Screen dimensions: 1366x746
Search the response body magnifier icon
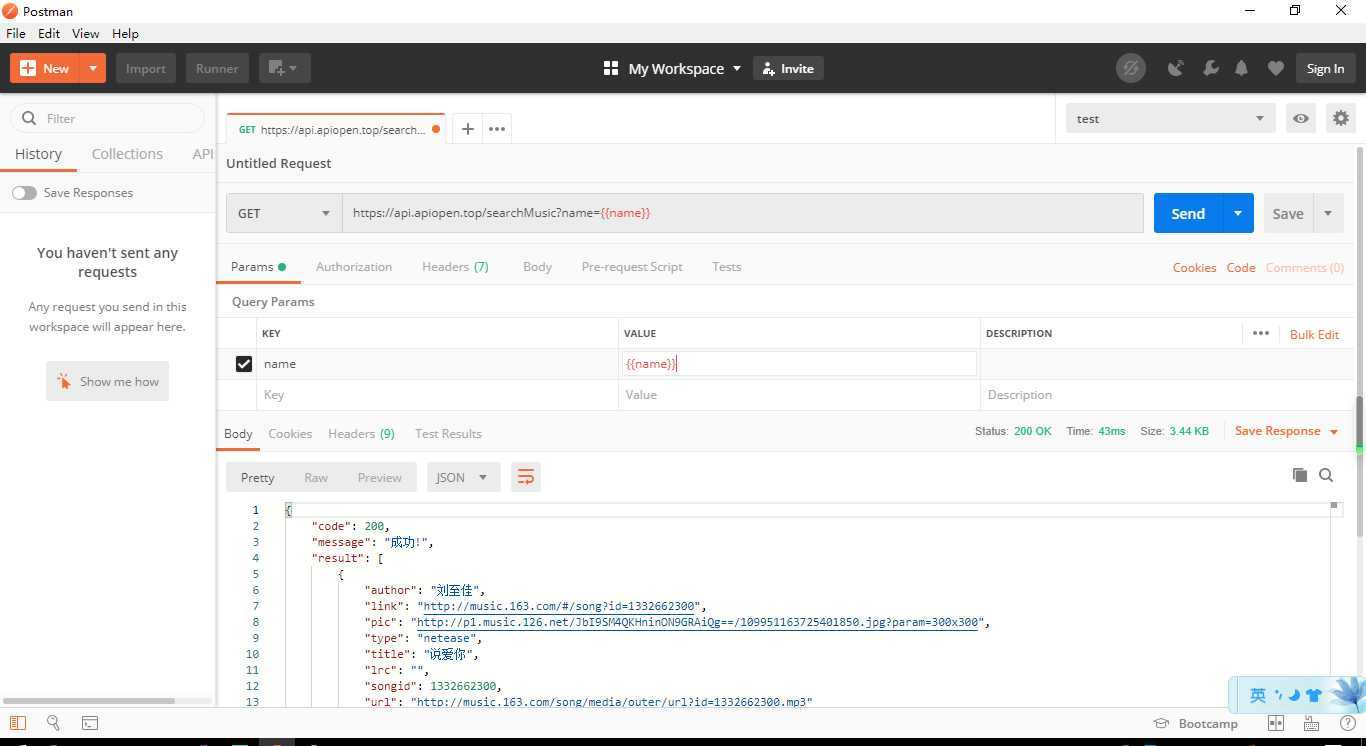1326,475
